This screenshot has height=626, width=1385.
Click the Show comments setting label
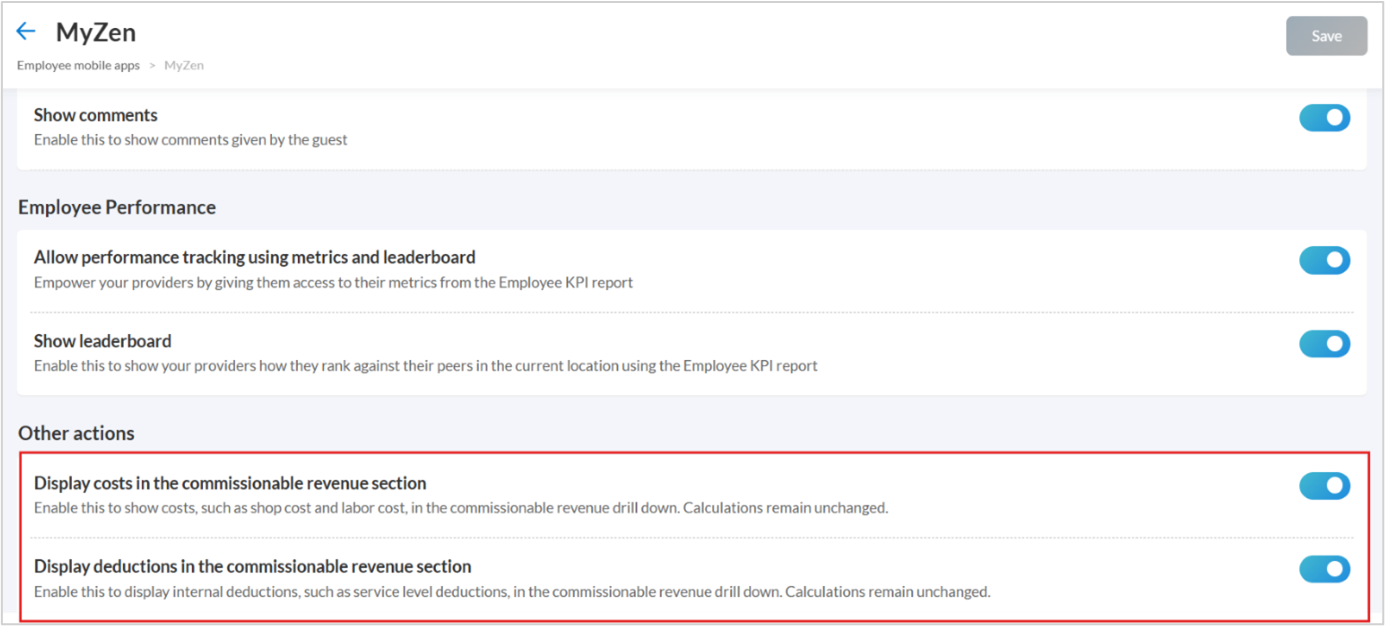point(96,115)
